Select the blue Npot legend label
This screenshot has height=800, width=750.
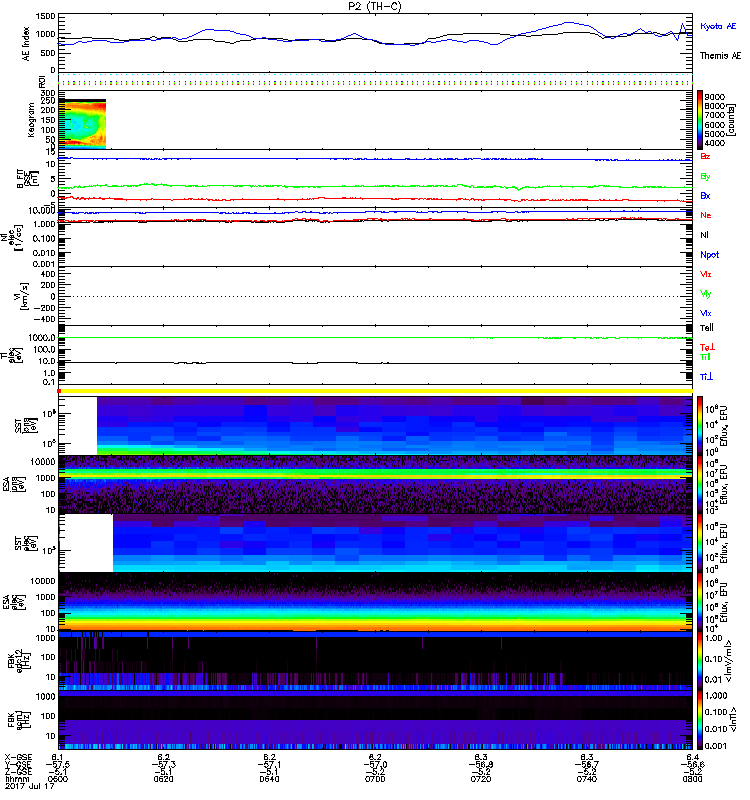pos(710,255)
